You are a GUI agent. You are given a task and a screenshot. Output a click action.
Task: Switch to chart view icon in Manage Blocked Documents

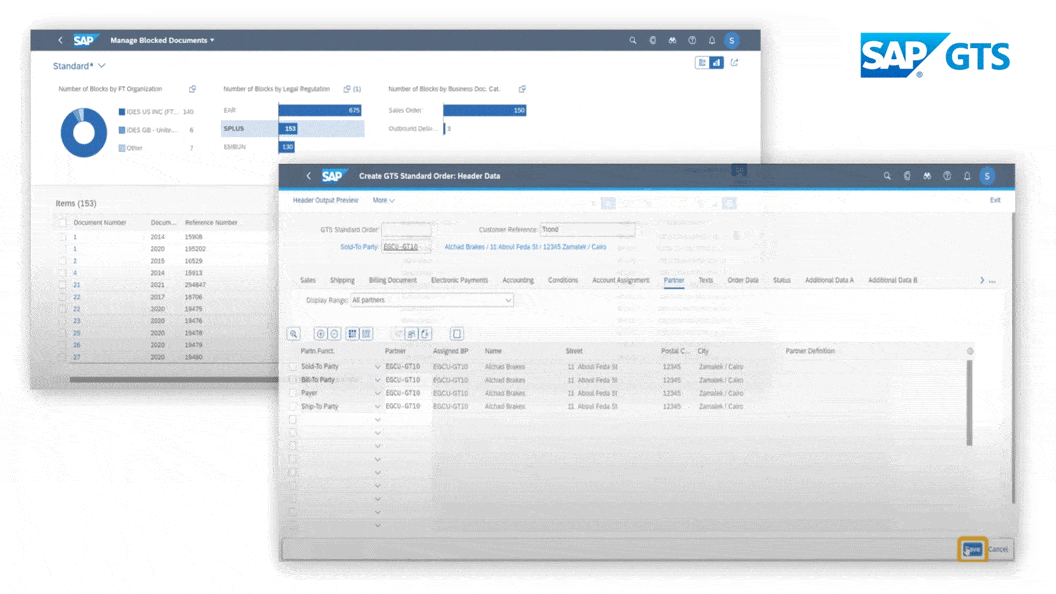(717, 63)
